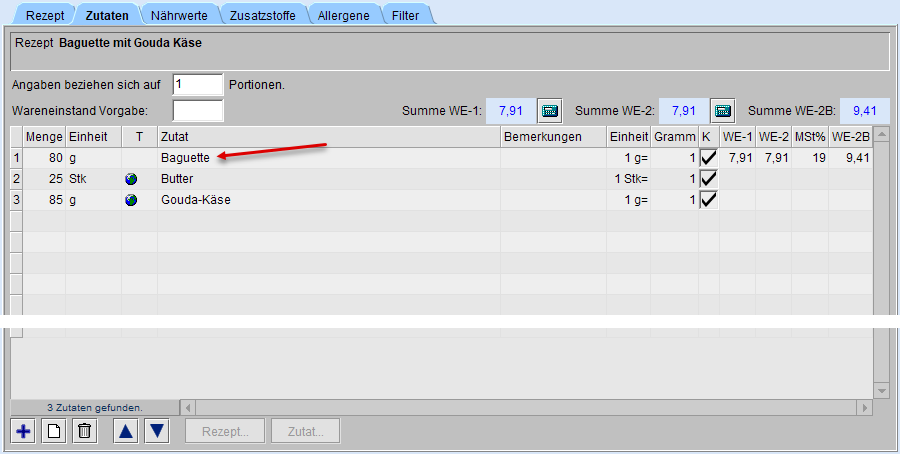The width and height of the screenshot is (900, 455).
Task: Click the new blank page icon
Action: (x=54, y=431)
